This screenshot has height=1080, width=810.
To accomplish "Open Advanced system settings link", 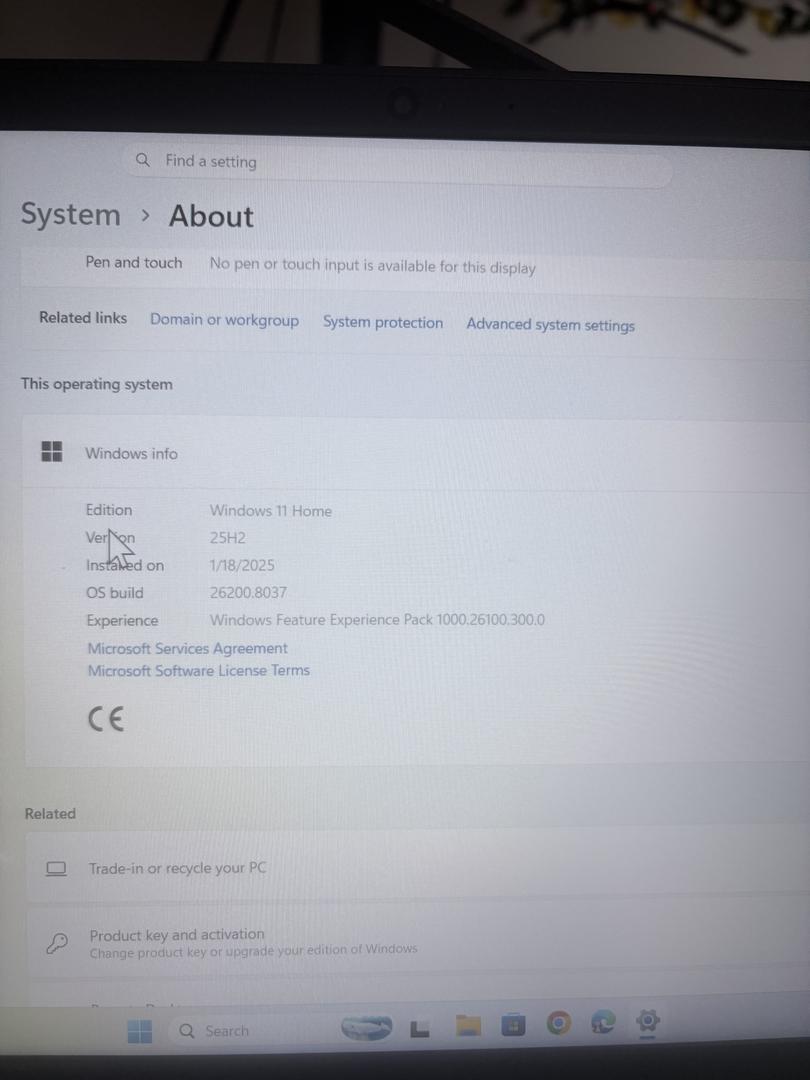I will (550, 324).
